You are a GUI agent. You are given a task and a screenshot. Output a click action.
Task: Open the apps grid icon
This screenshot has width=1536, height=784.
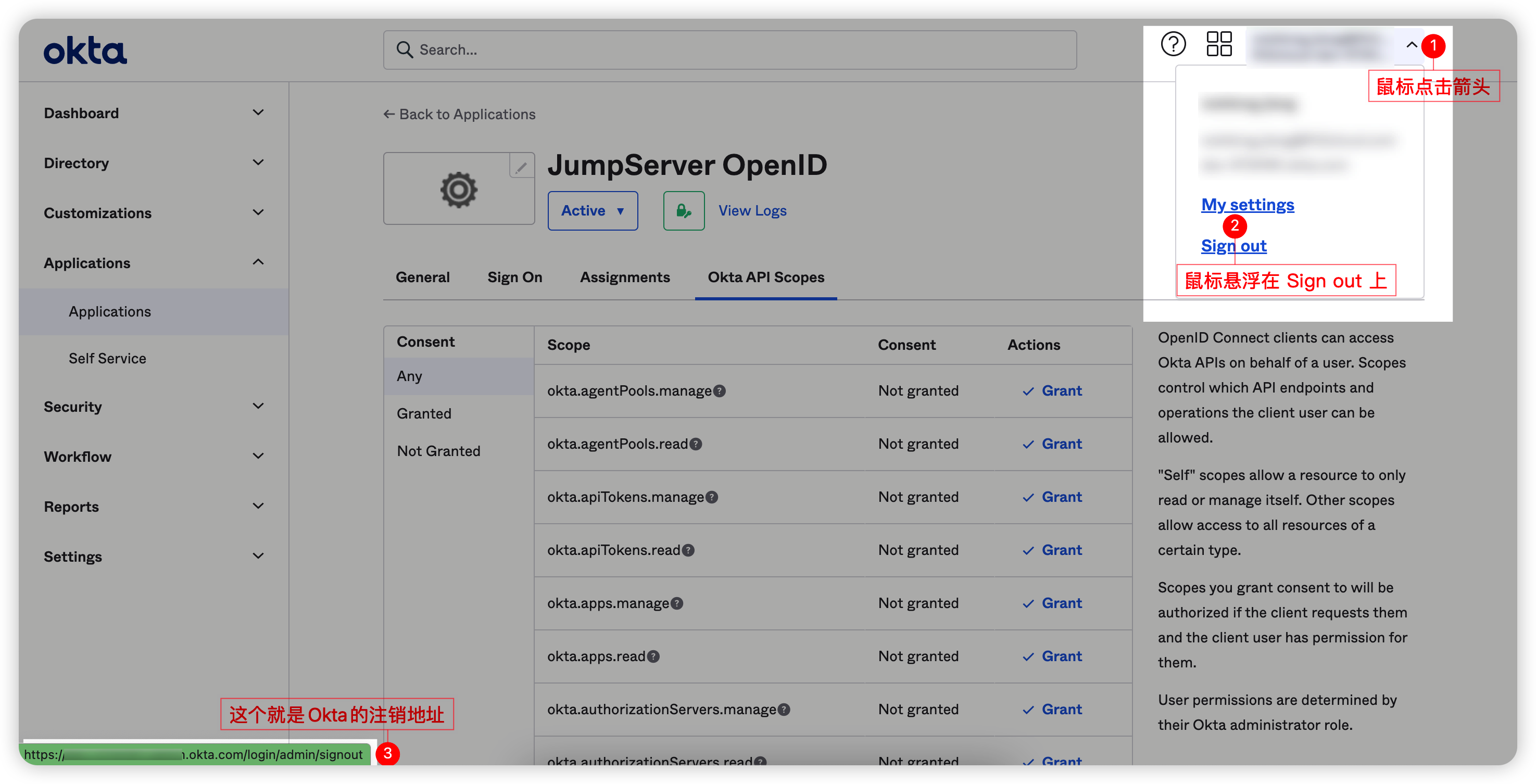click(x=1219, y=44)
